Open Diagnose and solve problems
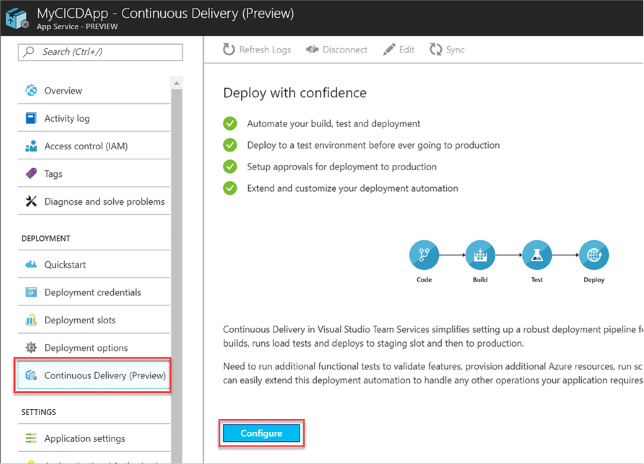This screenshot has height=464, width=644. [94, 201]
